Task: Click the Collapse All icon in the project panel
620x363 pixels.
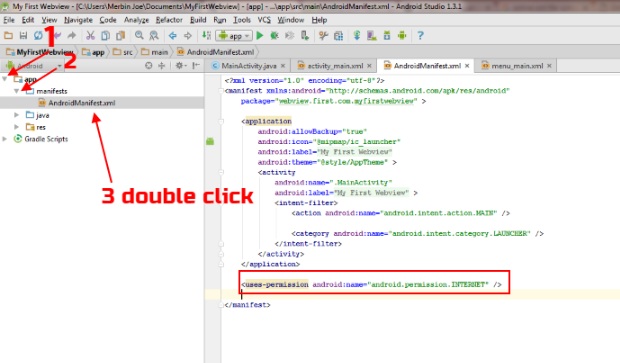Action: (x=161, y=66)
